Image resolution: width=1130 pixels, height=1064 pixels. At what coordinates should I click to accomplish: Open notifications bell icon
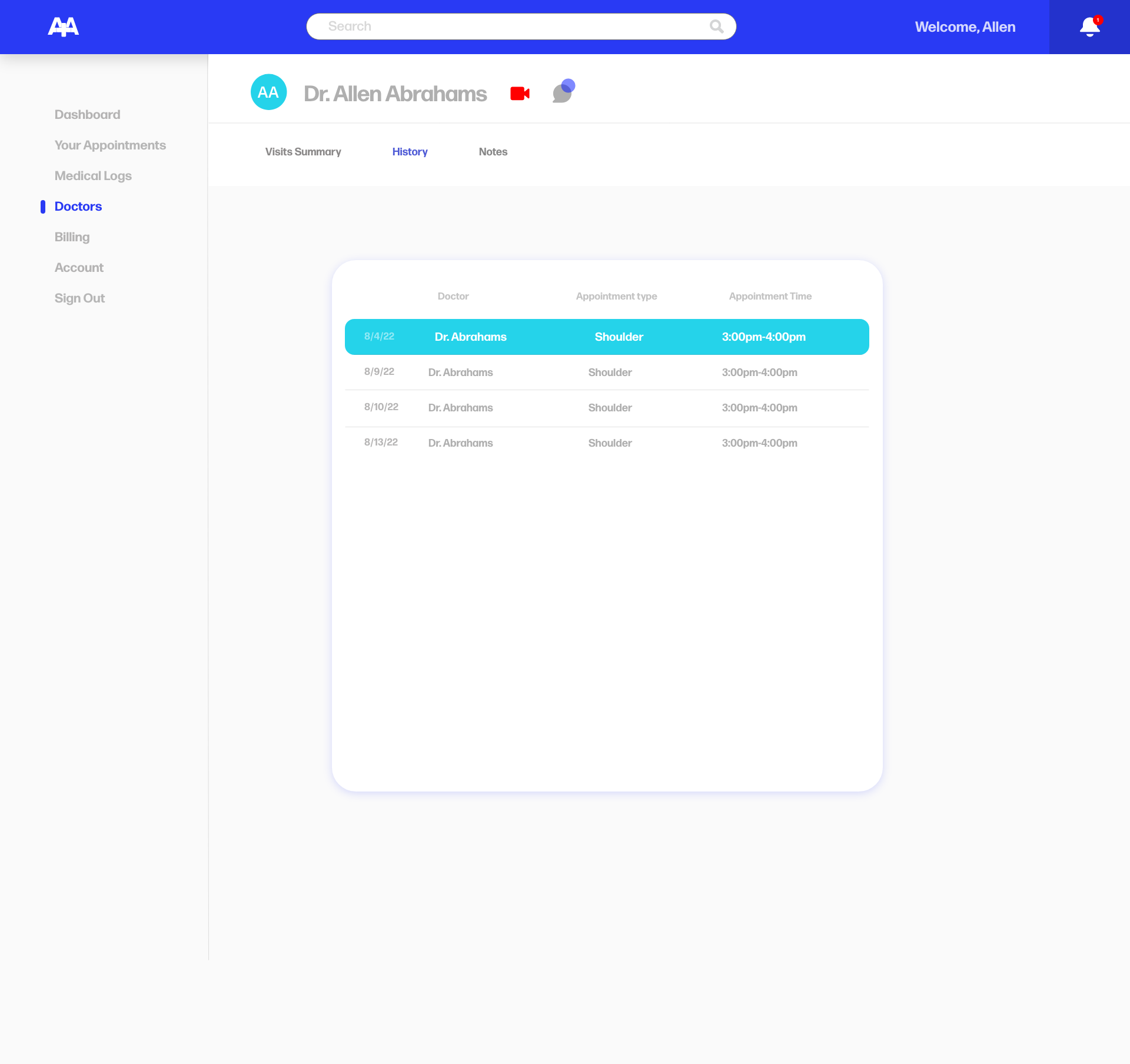tap(1089, 27)
